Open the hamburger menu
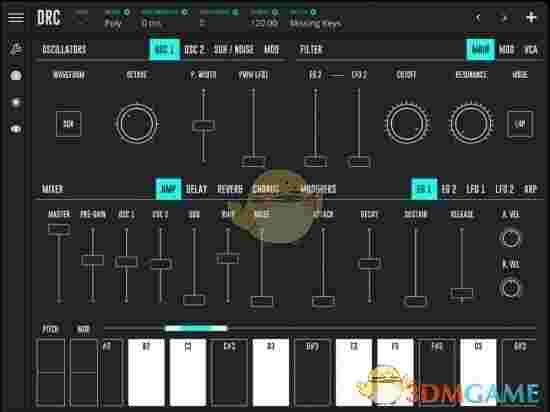550x412 pixels. pos(16,17)
